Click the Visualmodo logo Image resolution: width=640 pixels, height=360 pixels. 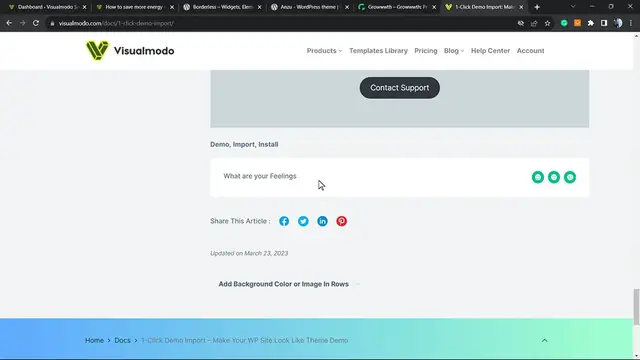[x=130, y=51]
